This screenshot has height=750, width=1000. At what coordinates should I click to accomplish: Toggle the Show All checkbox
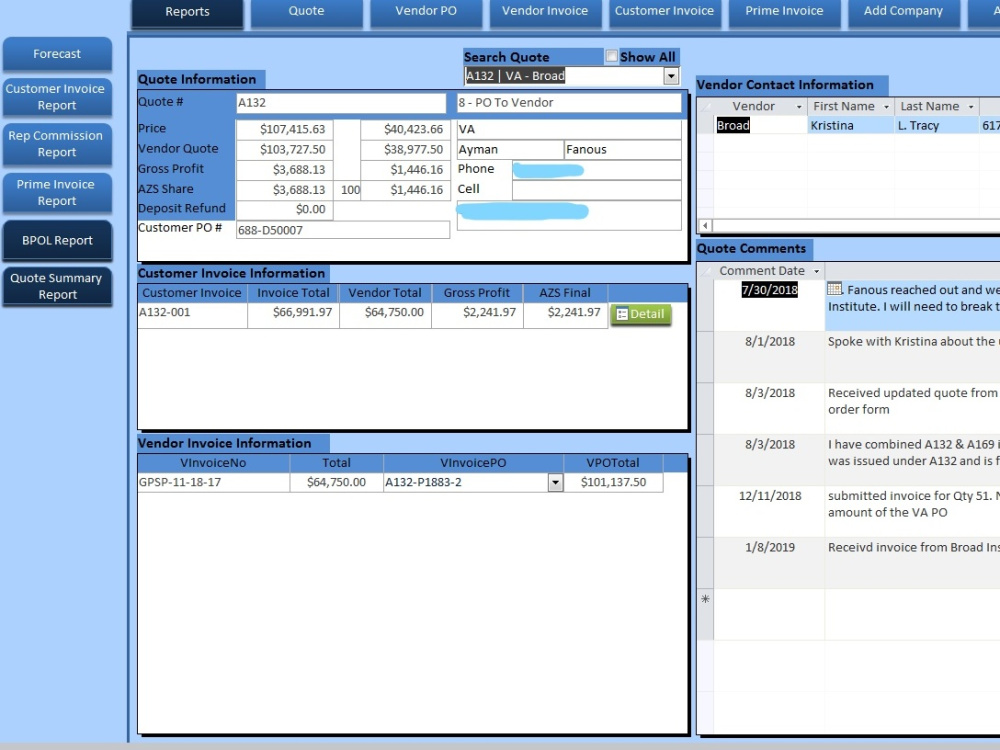point(612,56)
